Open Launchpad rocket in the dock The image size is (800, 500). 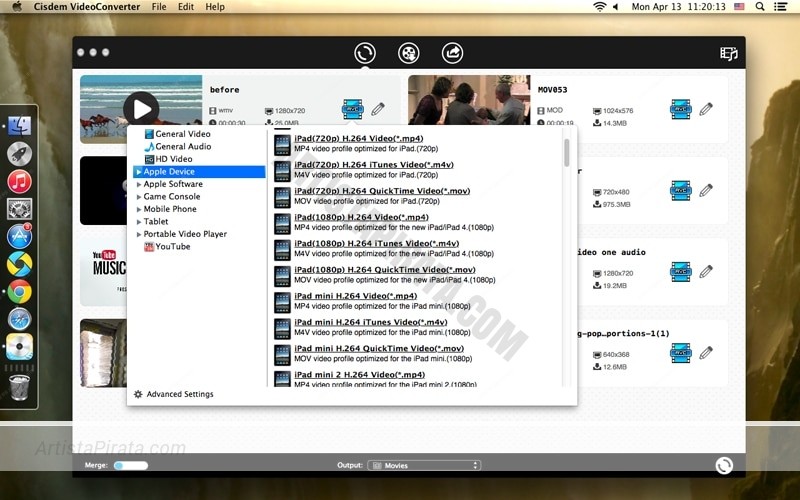coord(19,154)
